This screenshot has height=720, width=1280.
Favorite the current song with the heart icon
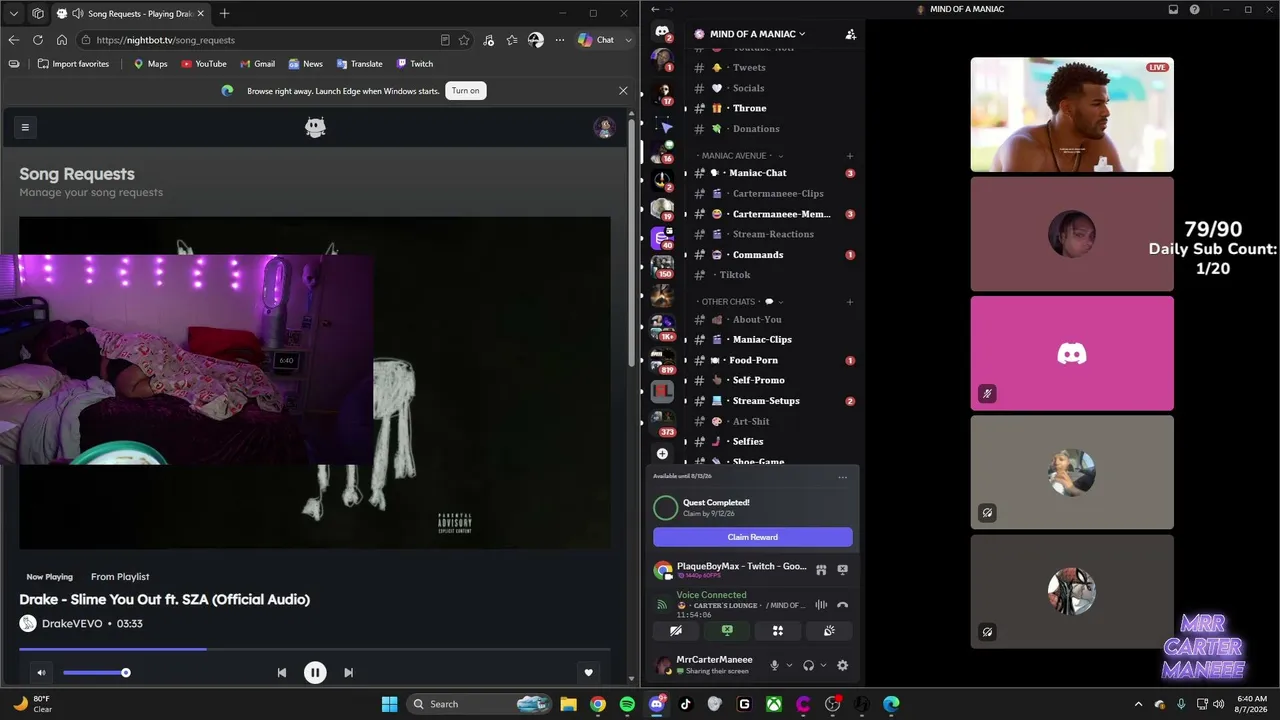click(588, 673)
